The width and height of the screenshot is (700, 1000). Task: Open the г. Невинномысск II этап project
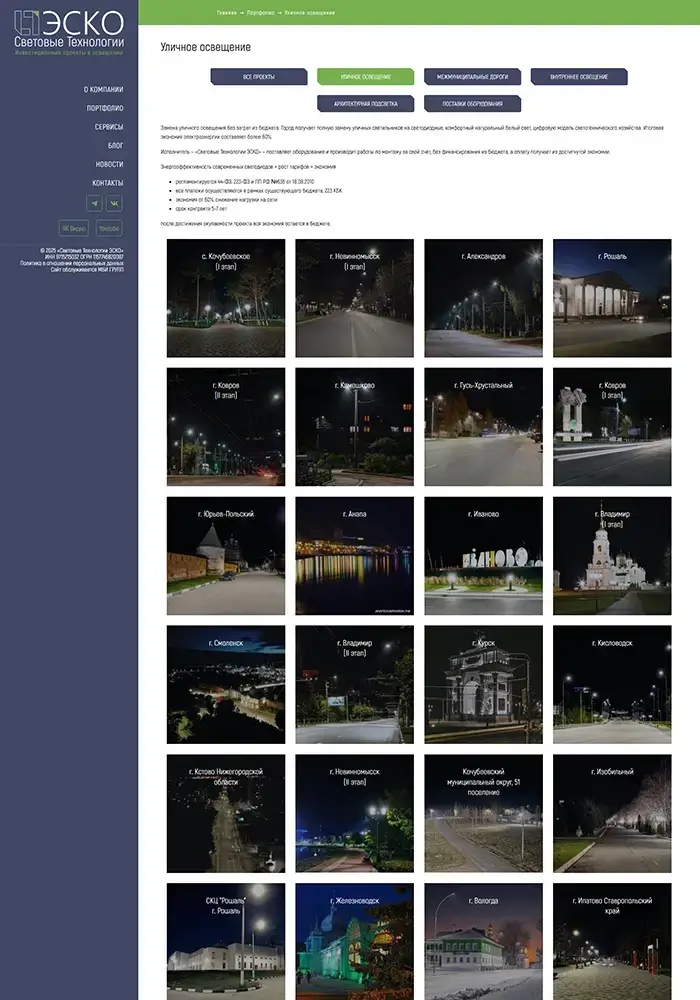tap(354, 814)
